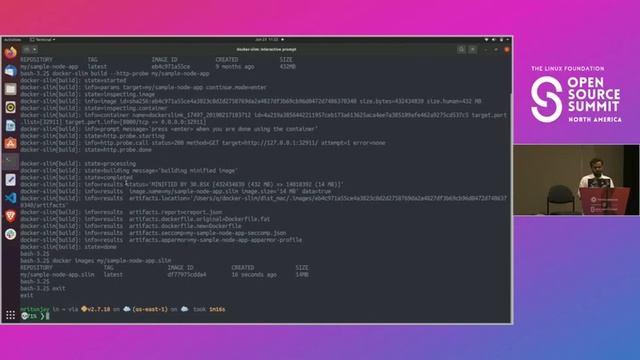Screen dimensions: 640x360
Task: Click the 'v2.7.18' version in prompt
Action: pyautogui.click(x=99, y=309)
